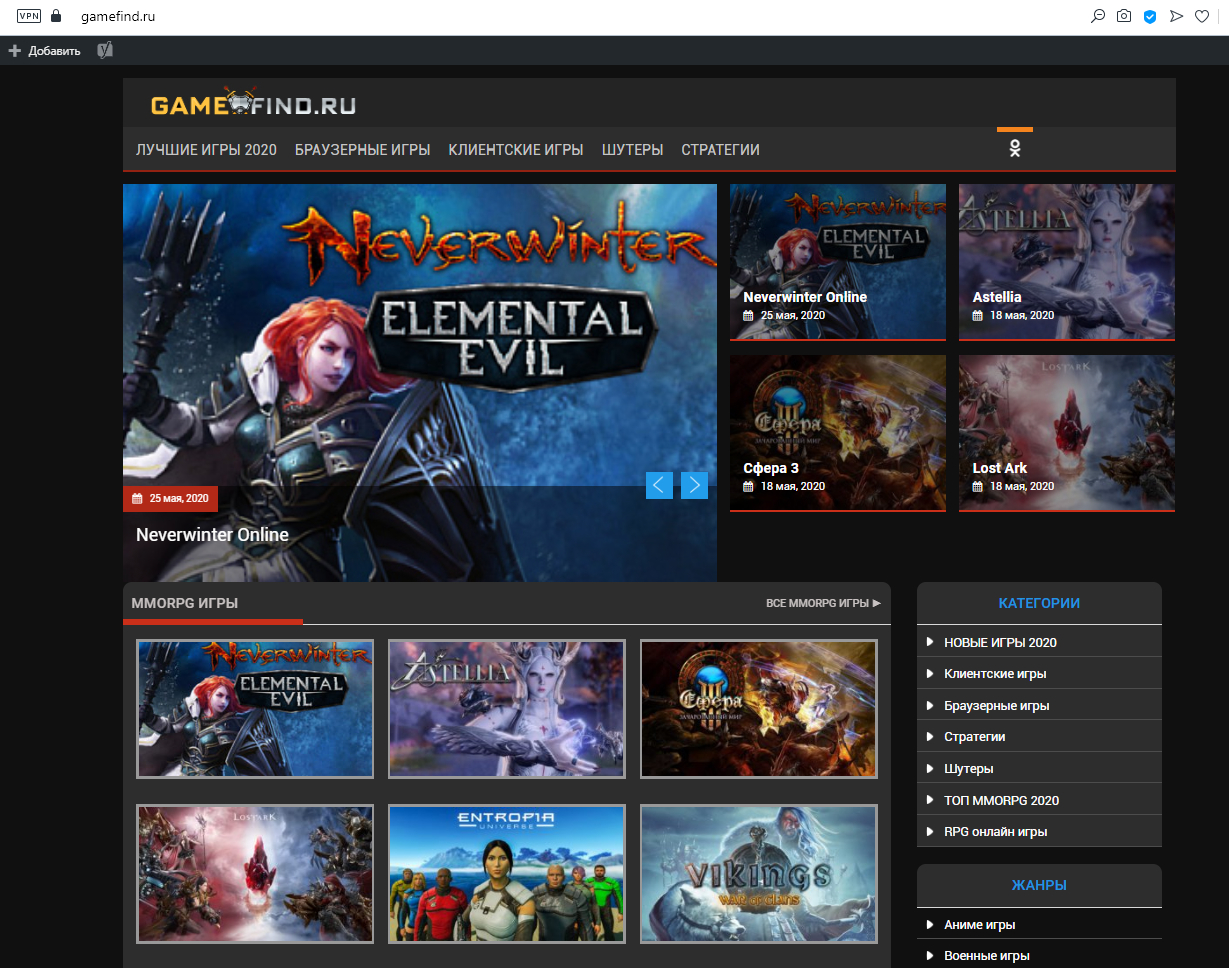Viewport: 1229px width, 968px height.
Task: Click the address bar gamefind.ru
Action: (x=118, y=17)
